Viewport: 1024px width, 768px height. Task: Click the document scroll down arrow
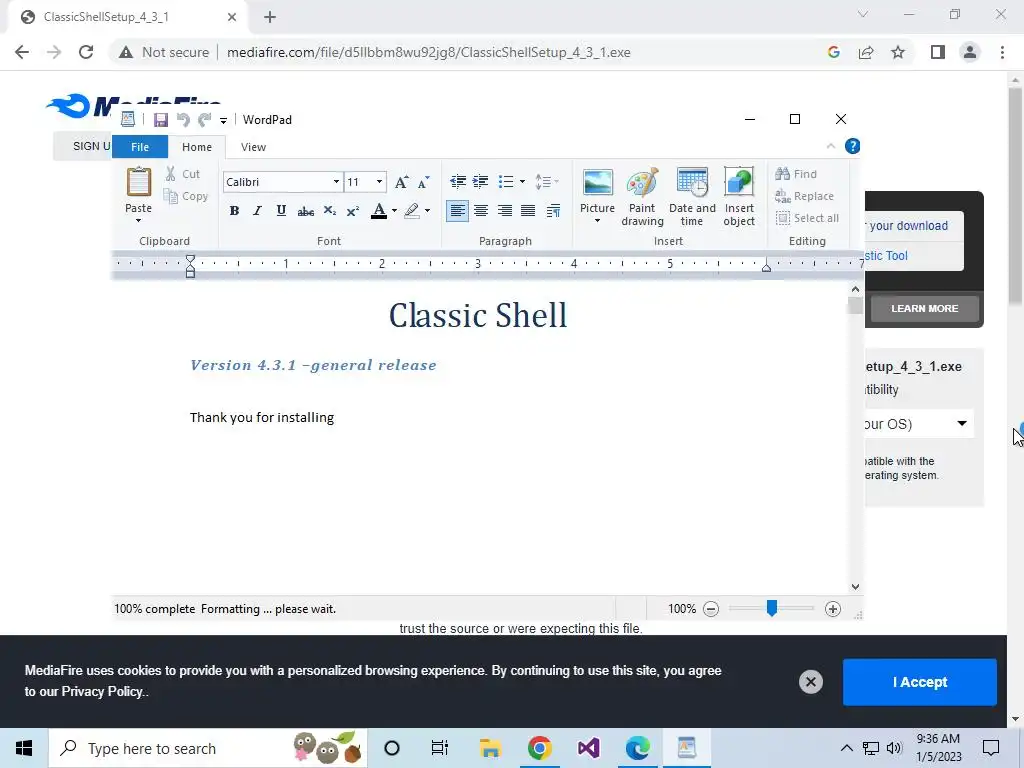click(856, 587)
